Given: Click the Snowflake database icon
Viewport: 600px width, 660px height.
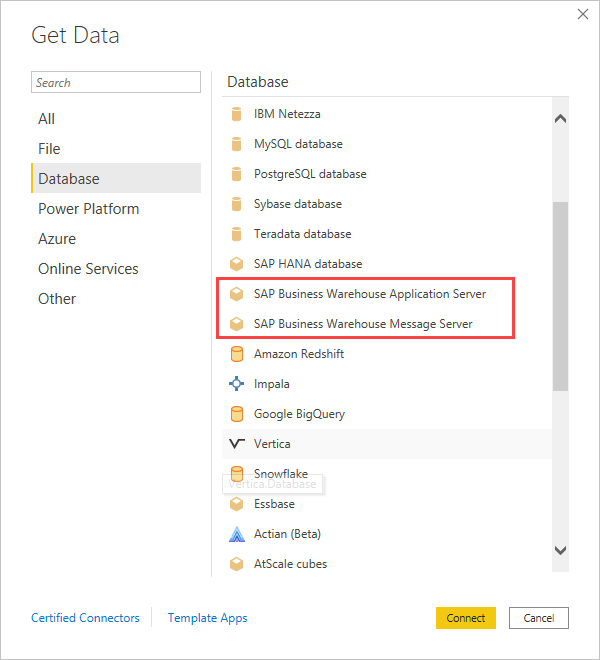Looking at the screenshot, I should tap(237, 474).
